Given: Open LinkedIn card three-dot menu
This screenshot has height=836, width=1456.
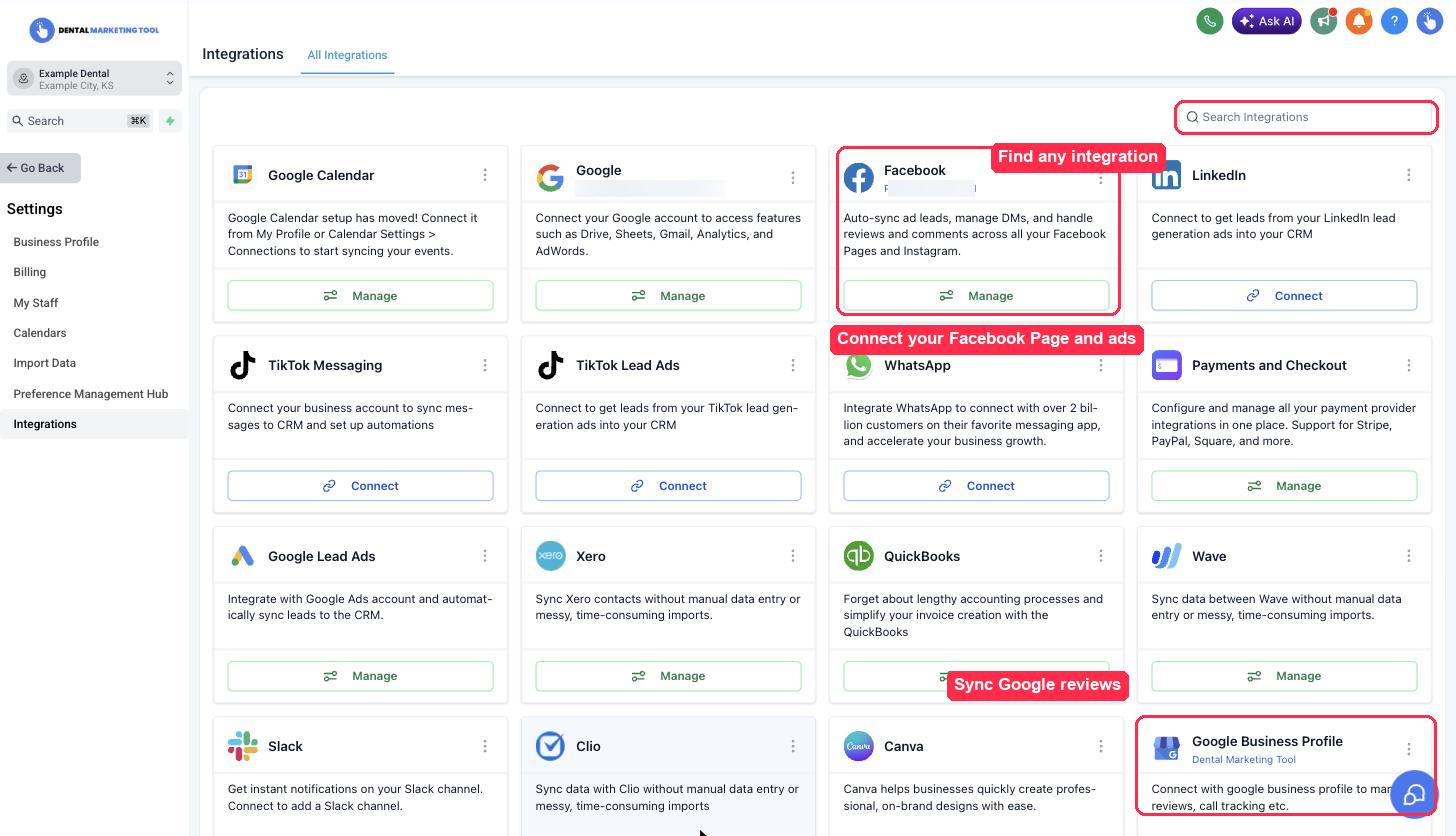Looking at the screenshot, I should (x=1409, y=175).
